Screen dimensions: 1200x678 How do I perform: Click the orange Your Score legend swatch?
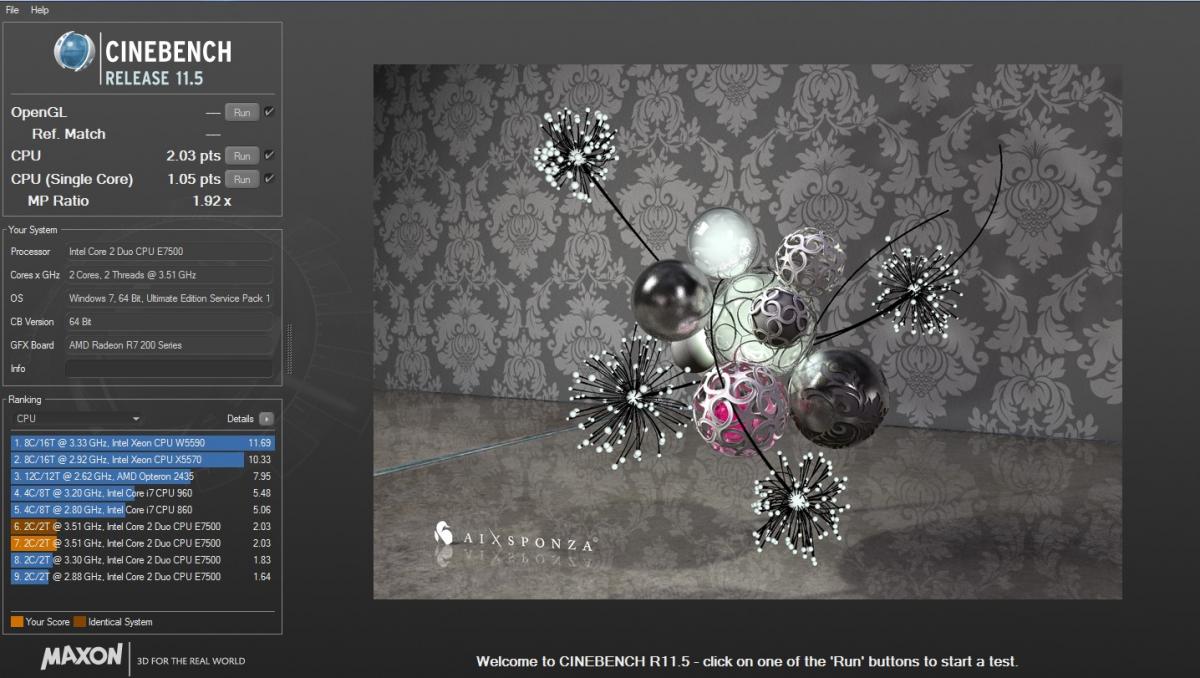[x=17, y=622]
